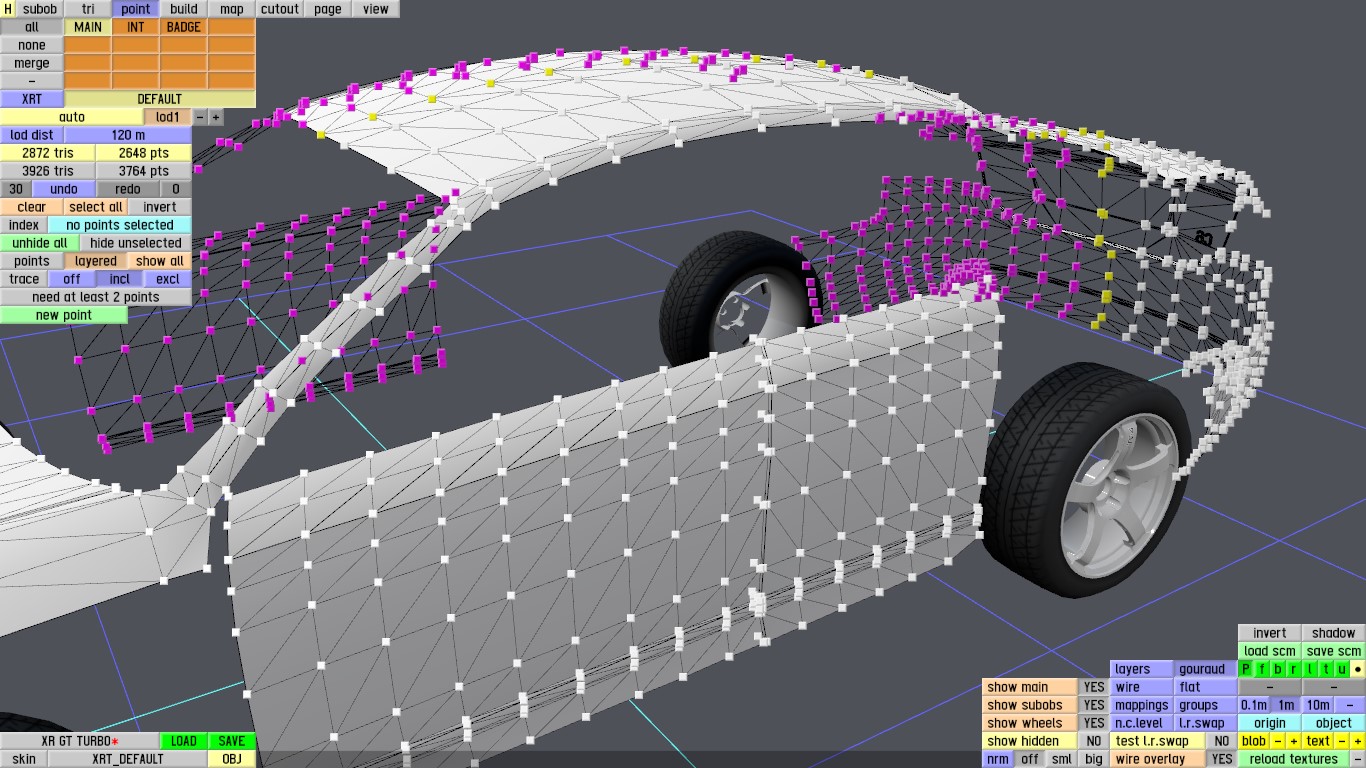Switch to the u underside view
This screenshot has height=768, width=1366.
click(1342, 669)
